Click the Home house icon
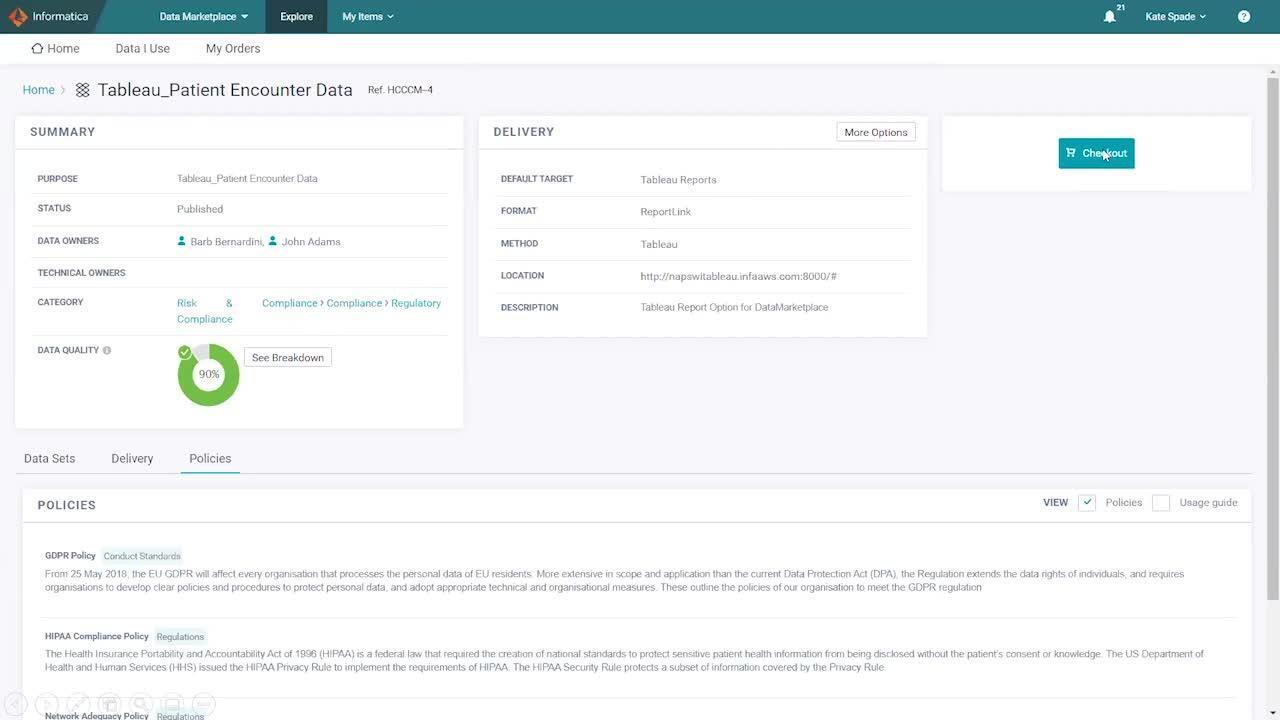Image resolution: width=1280 pixels, height=720 pixels. [x=37, y=48]
